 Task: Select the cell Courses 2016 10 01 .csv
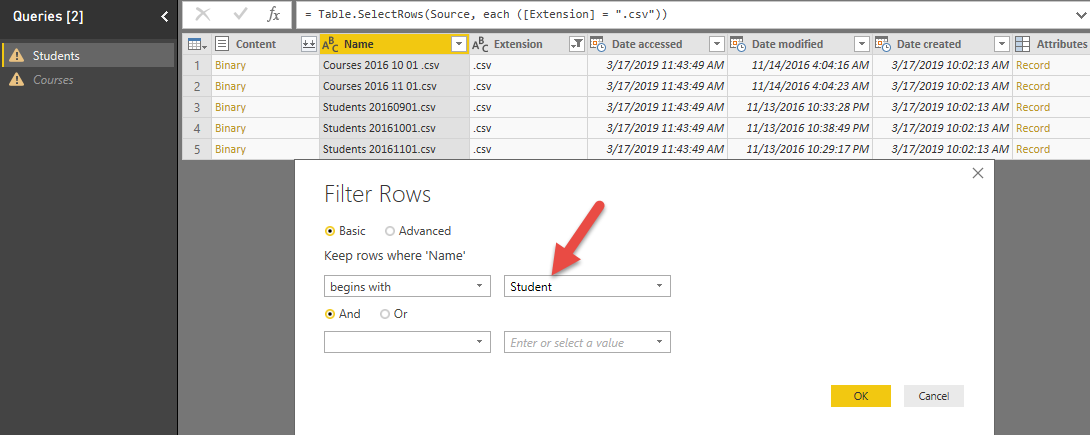coord(394,65)
